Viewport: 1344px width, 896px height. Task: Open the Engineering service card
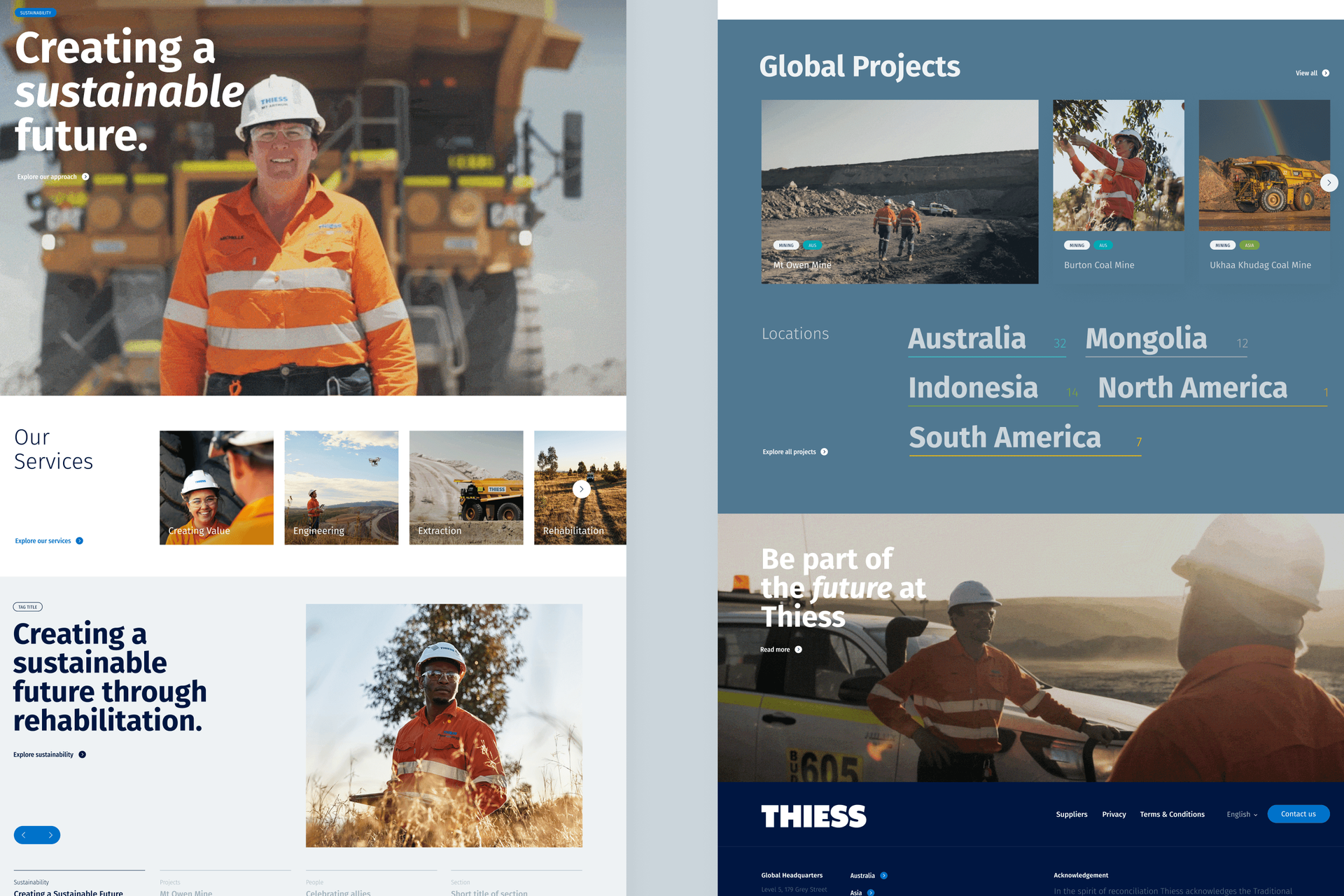coord(341,488)
